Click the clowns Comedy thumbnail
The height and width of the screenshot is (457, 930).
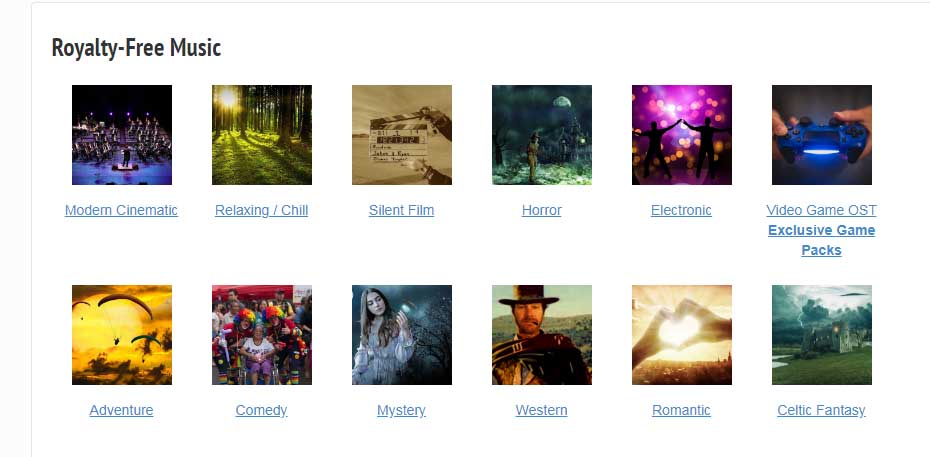(x=262, y=335)
